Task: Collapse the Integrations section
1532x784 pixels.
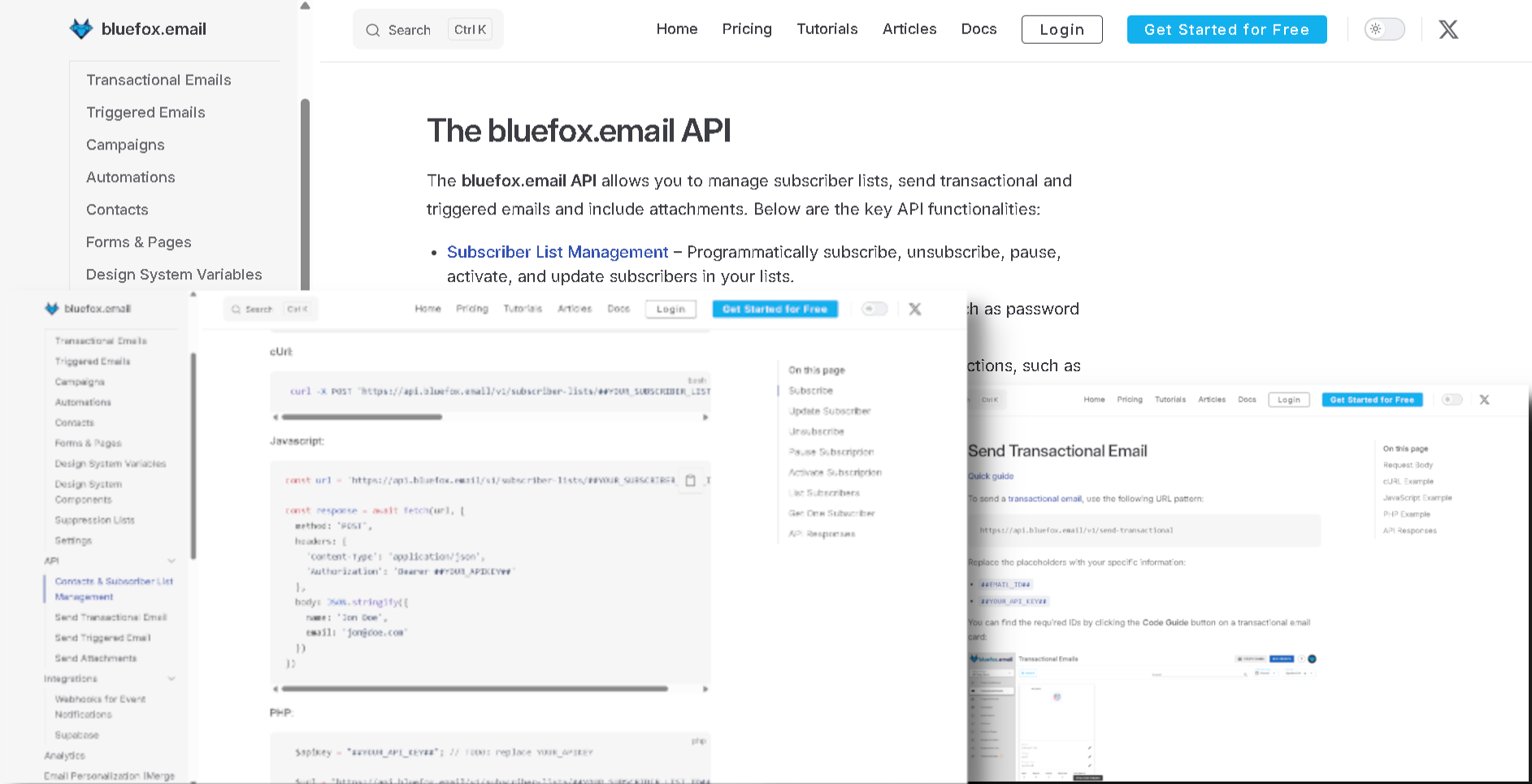Action: tap(171, 678)
